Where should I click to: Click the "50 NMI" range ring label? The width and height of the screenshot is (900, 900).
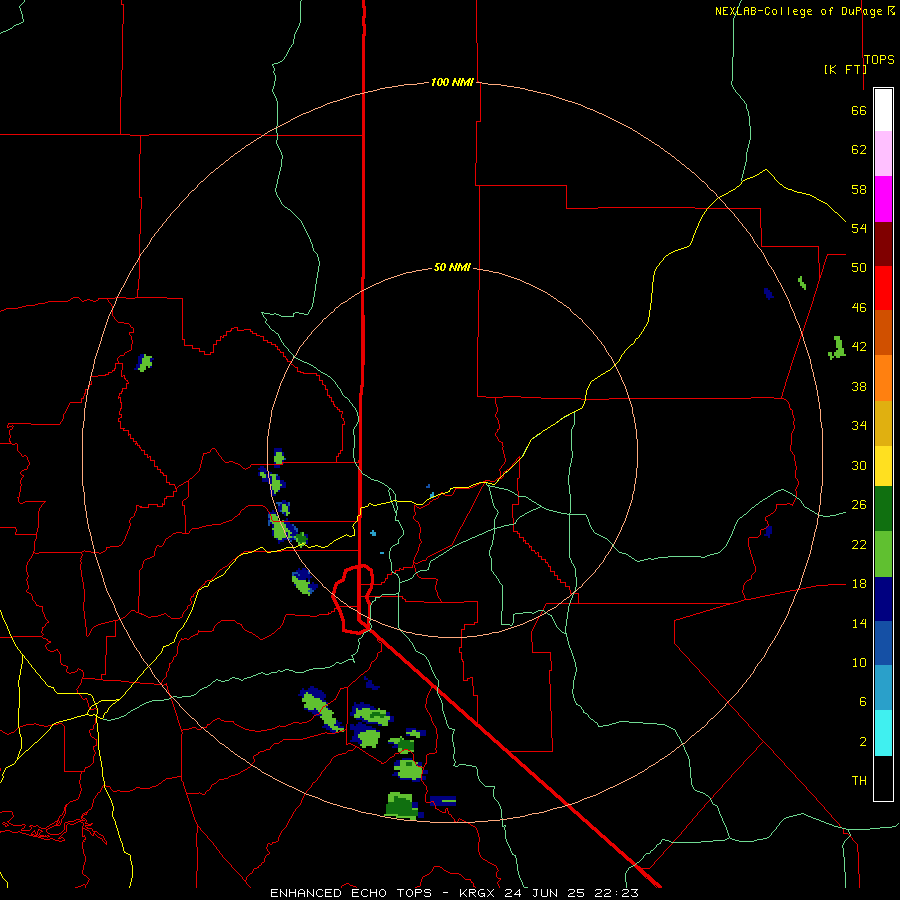pyautogui.click(x=452, y=267)
